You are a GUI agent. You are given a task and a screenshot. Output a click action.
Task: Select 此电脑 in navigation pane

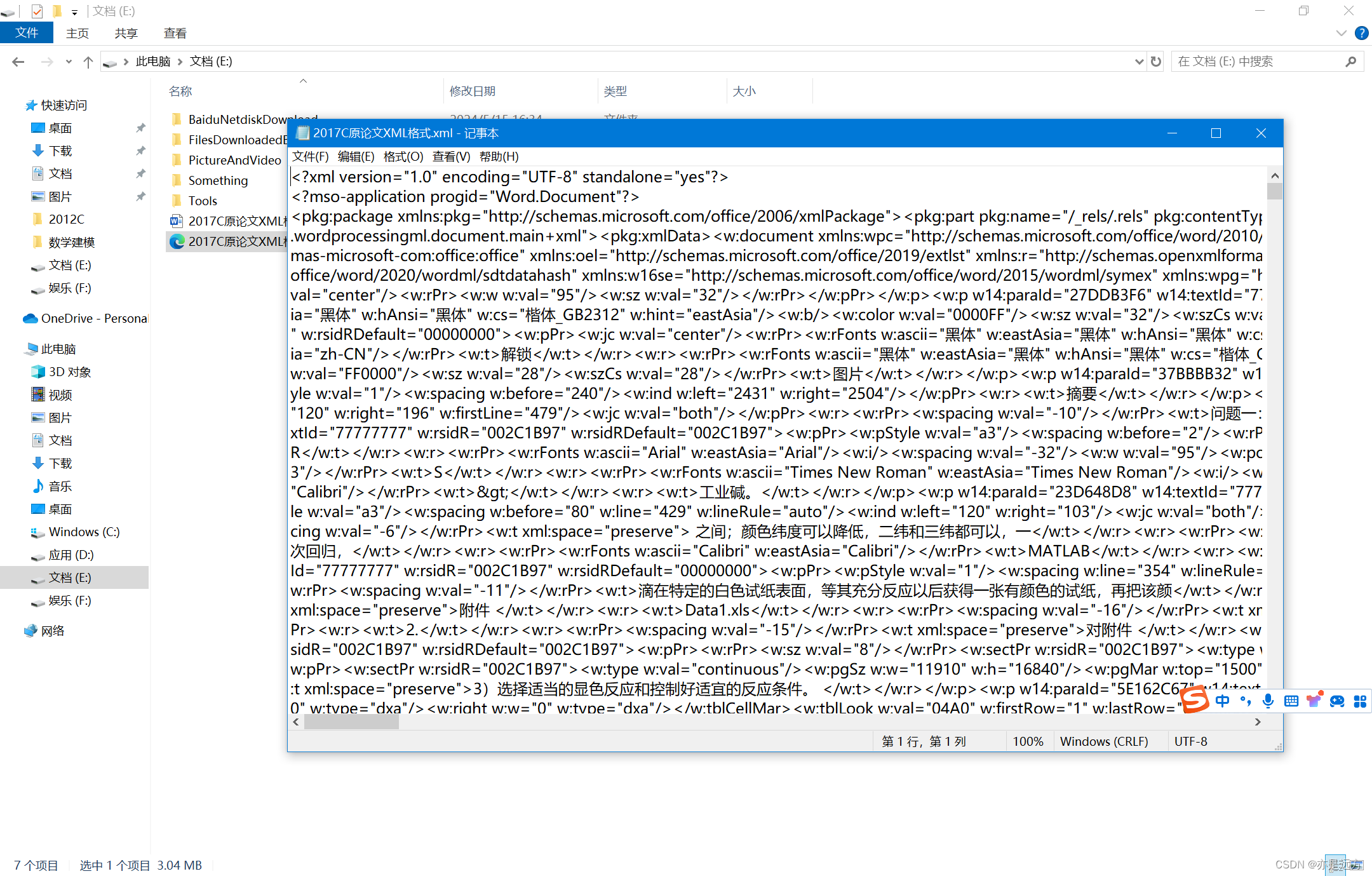pyautogui.click(x=58, y=349)
